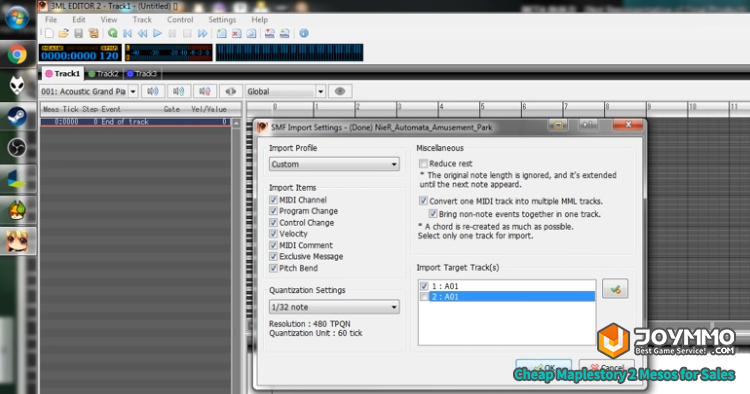Image resolution: width=750 pixels, height=394 pixels.
Task: Click the green circular reload icon
Action: (x=112, y=33)
